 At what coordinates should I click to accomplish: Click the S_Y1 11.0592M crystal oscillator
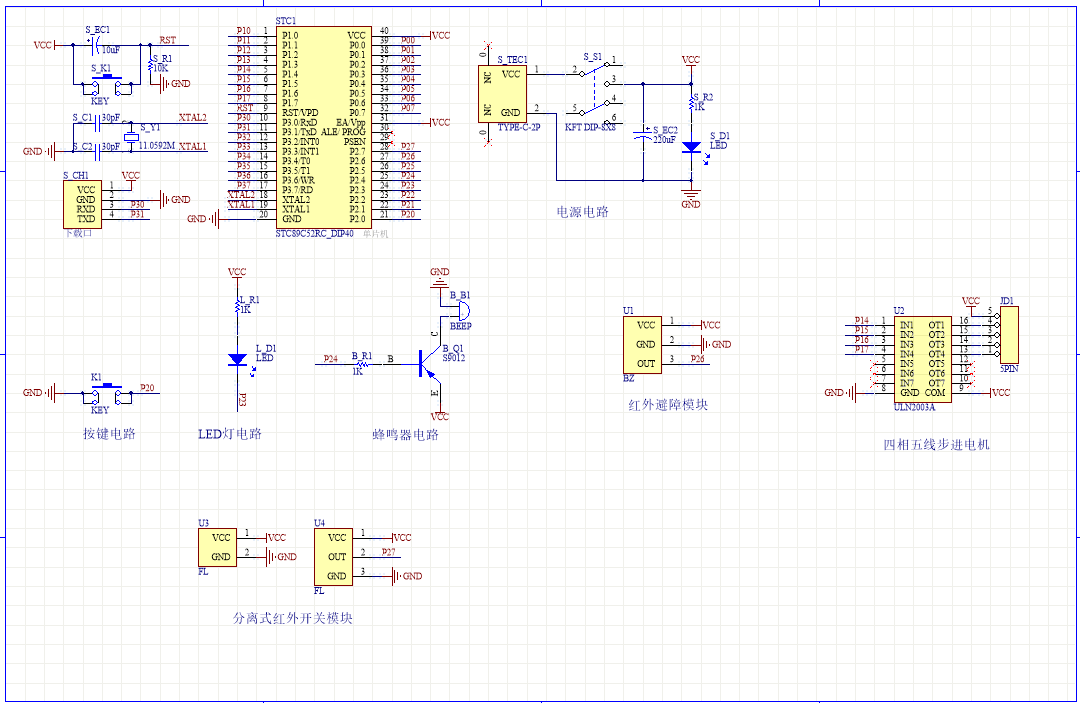[129, 137]
